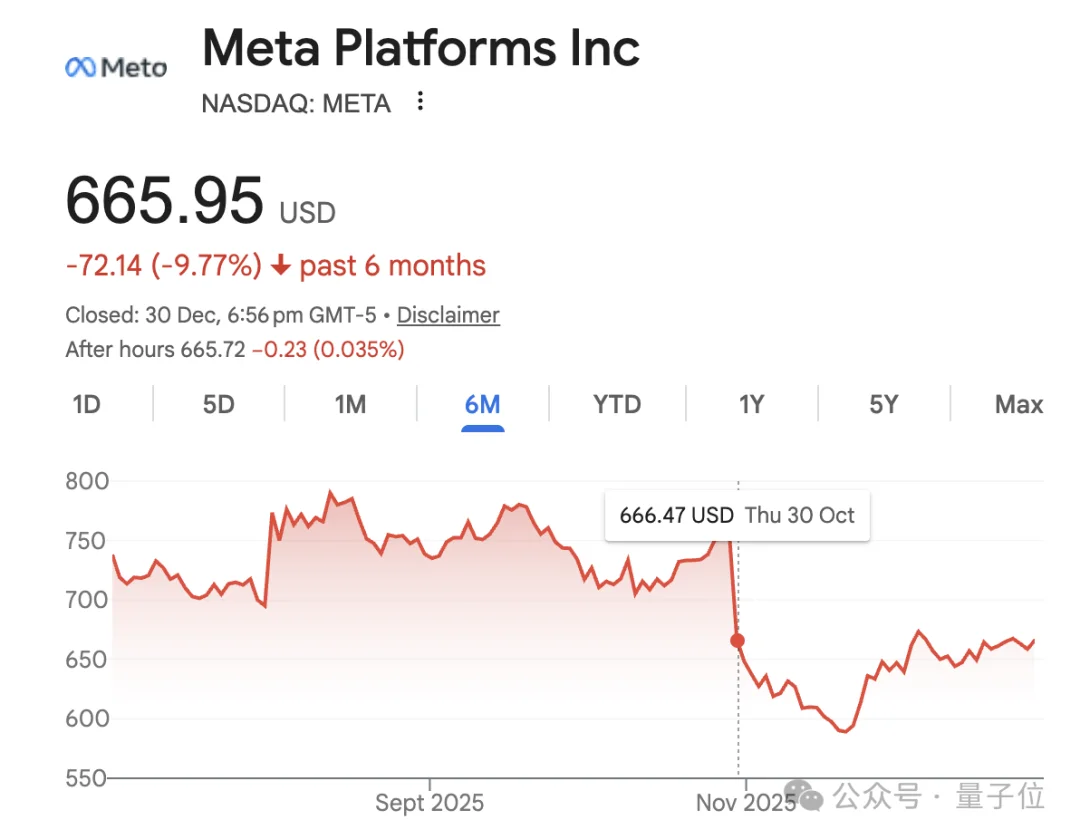This screenshot has width=1080, height=839.
Task: Click the red down arrow indicator
Action: click(281, 266)
